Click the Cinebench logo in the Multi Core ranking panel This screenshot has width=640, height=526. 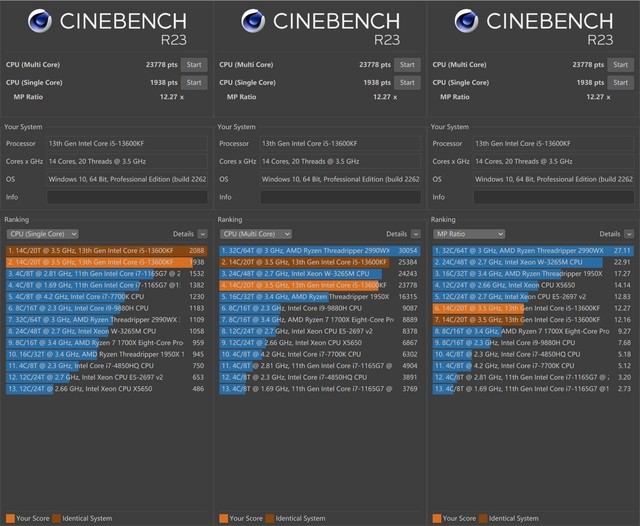click(253, 21)
